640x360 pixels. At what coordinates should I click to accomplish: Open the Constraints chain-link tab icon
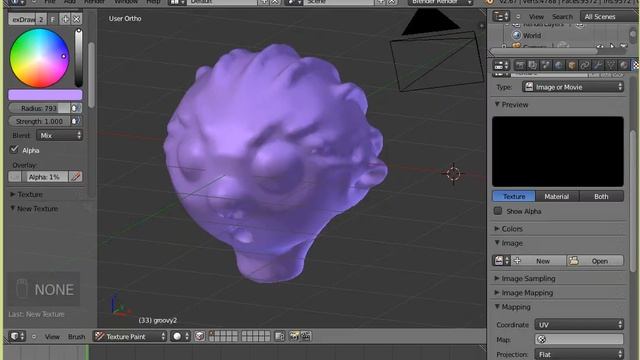[x=584, y=65]
